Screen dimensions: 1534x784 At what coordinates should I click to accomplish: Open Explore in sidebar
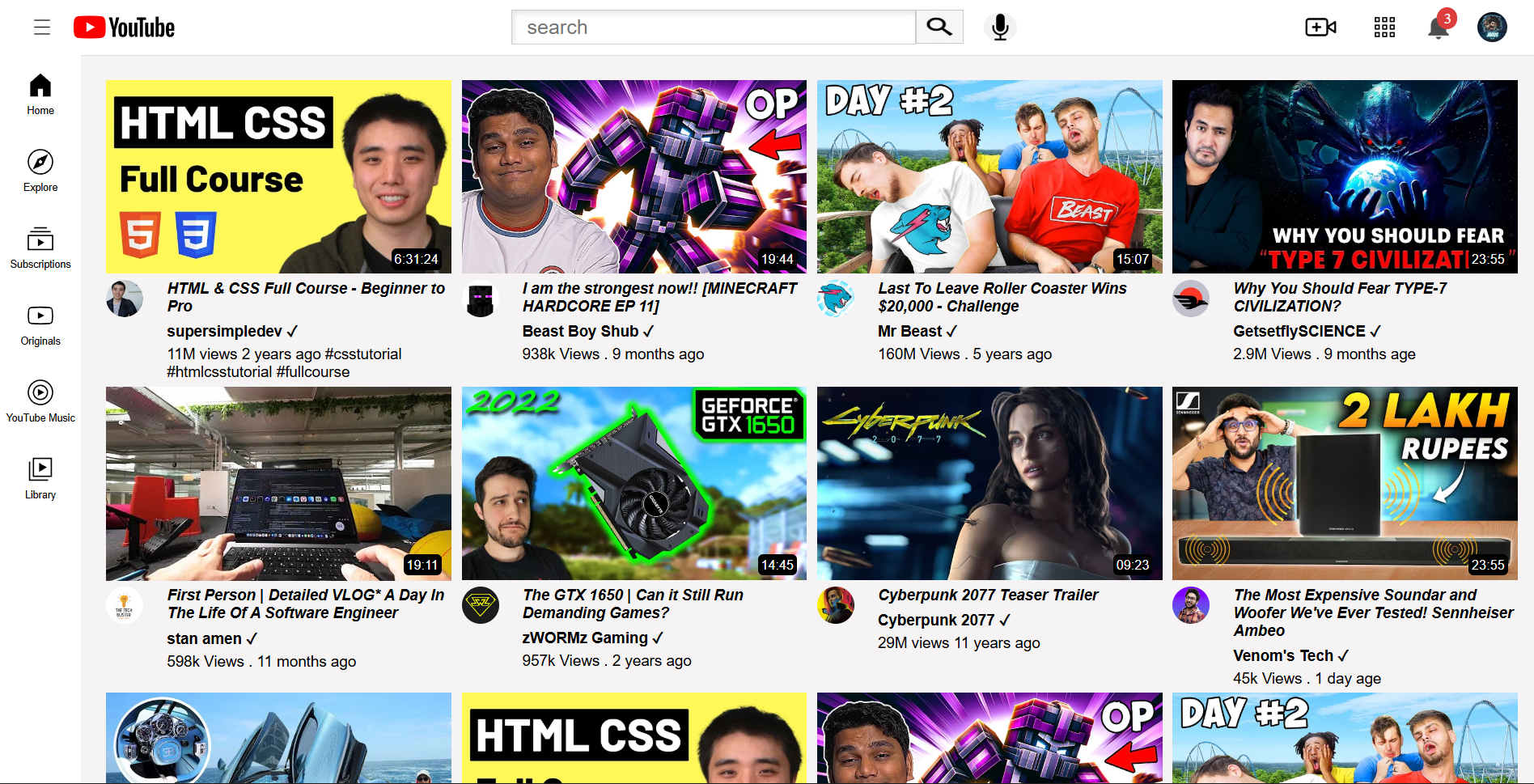point(40,171)
